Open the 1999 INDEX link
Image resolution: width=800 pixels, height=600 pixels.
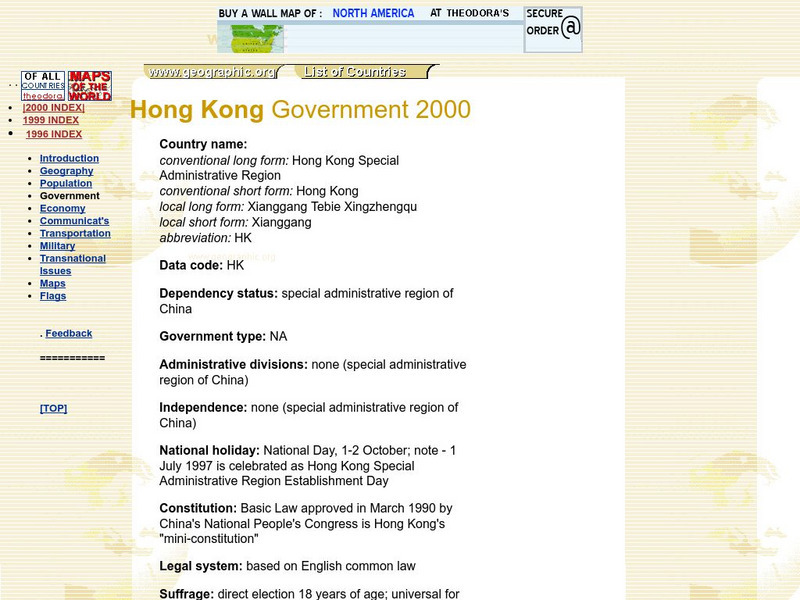(51, 120)
